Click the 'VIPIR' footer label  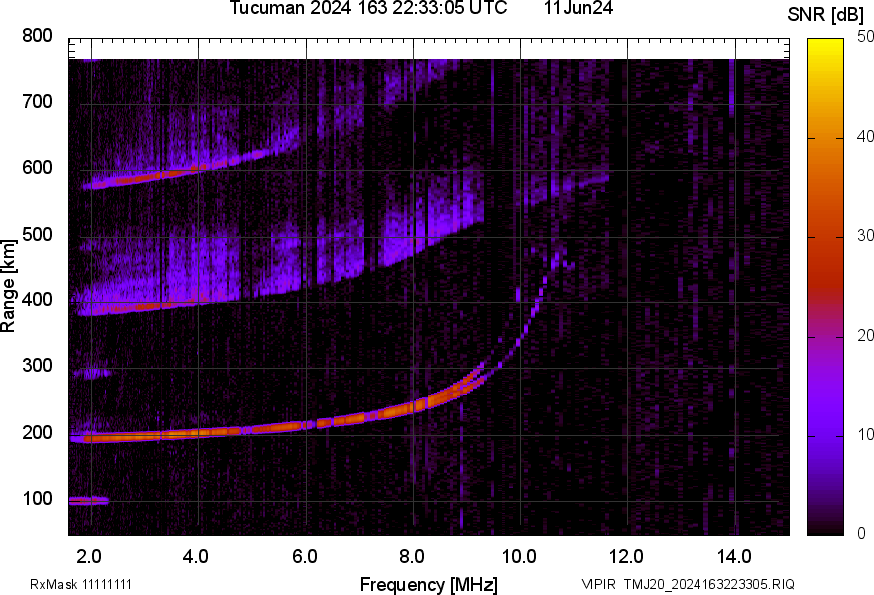pos(599,584)
